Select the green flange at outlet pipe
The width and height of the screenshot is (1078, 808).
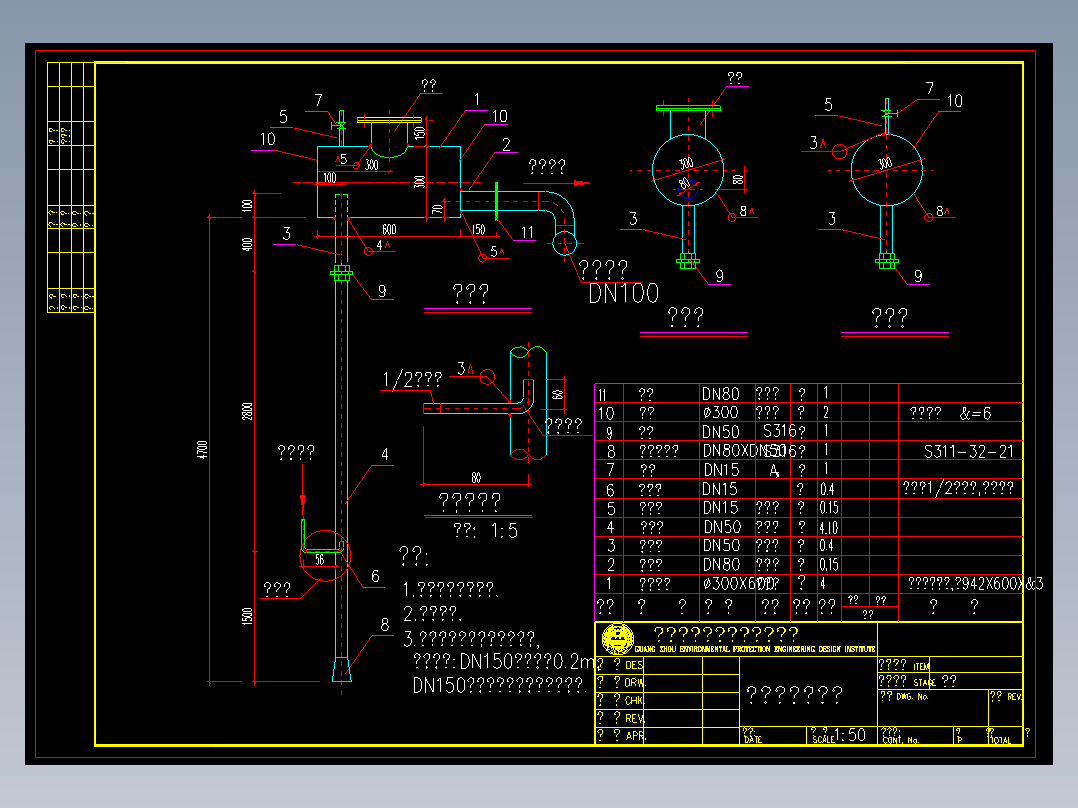coord(496,201)
